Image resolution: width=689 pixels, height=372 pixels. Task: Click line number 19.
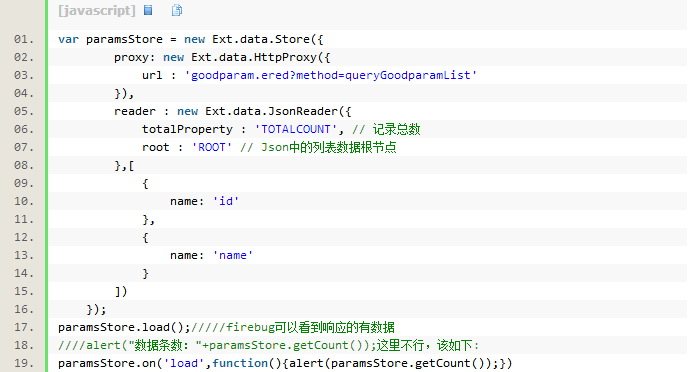tap(24, 364)
